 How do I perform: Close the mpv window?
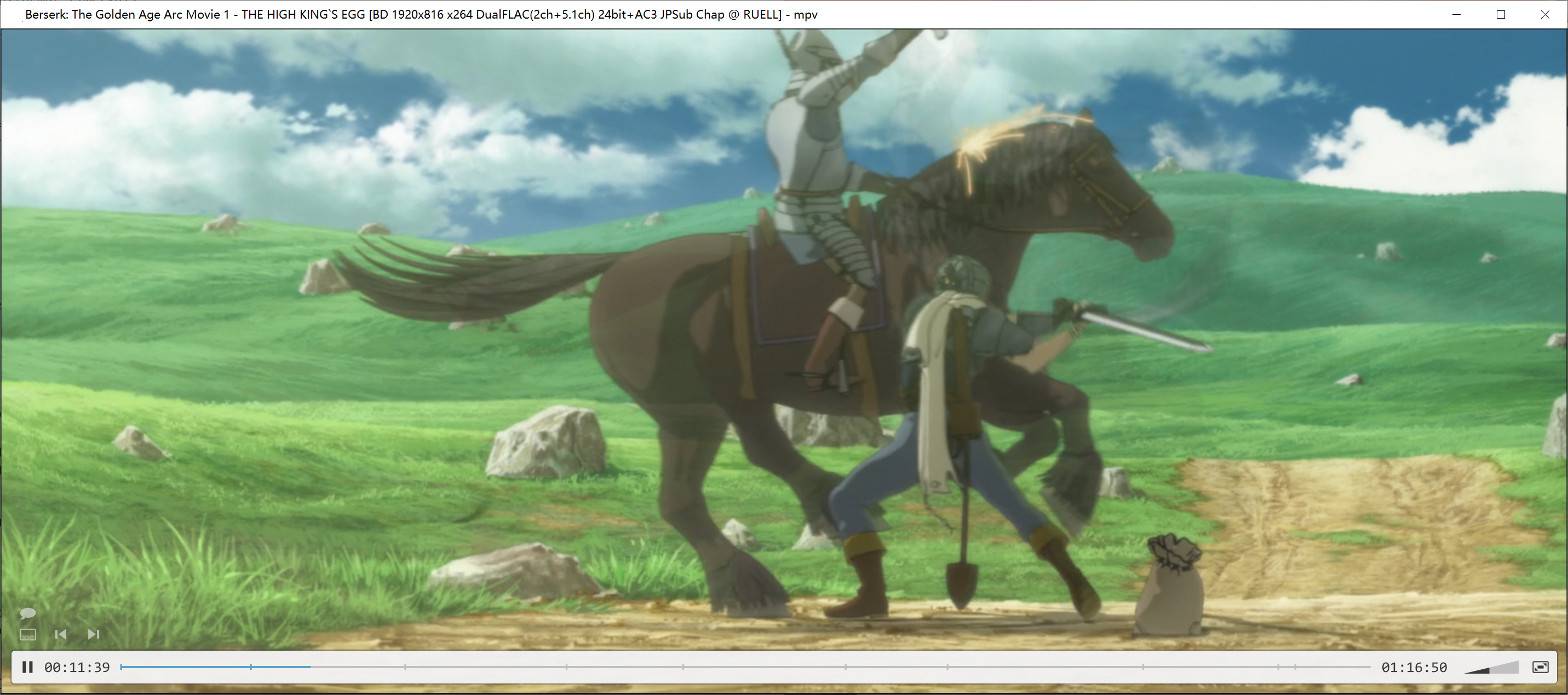(x=1546, y=15)
